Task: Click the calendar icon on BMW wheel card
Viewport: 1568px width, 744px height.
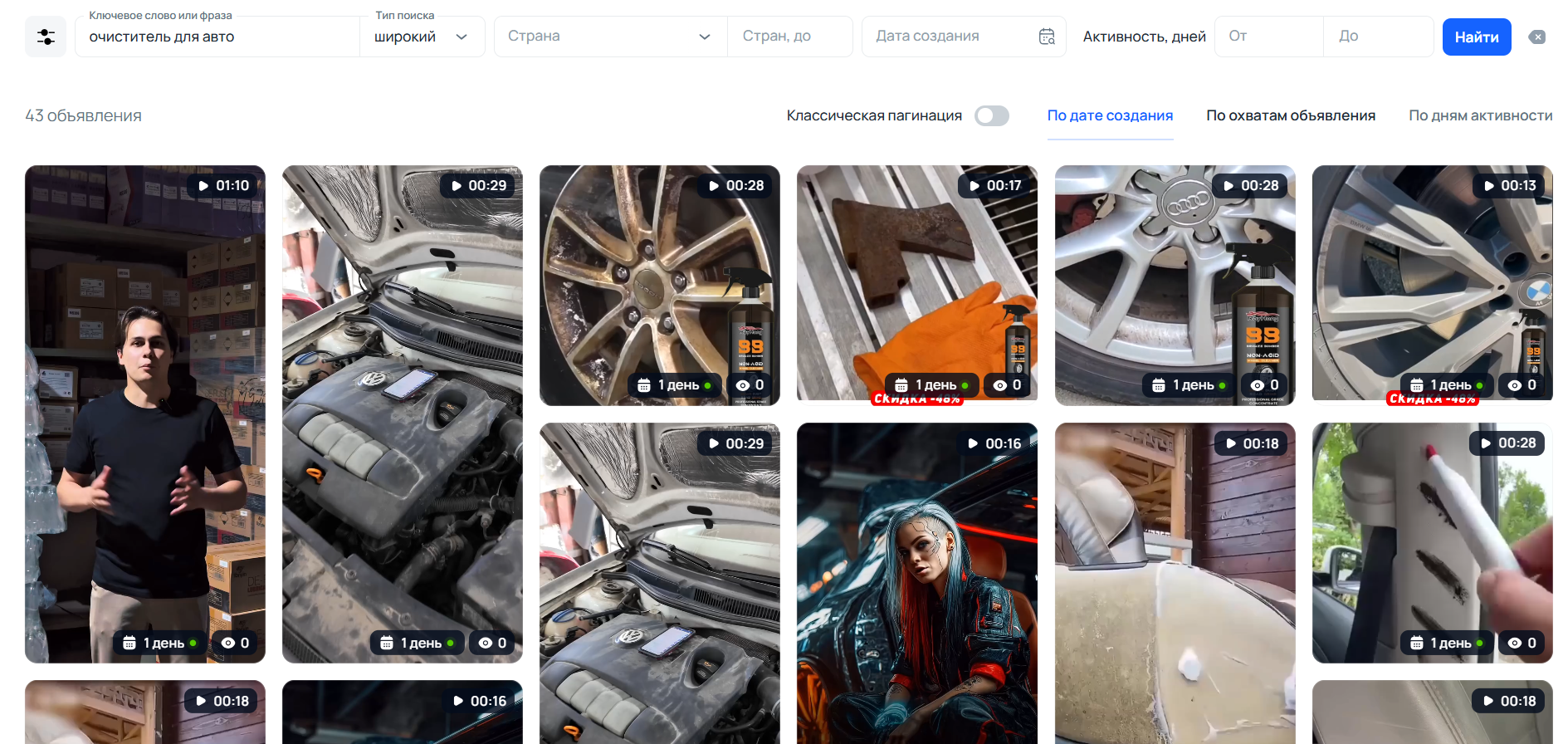Action: point(1417,385)
